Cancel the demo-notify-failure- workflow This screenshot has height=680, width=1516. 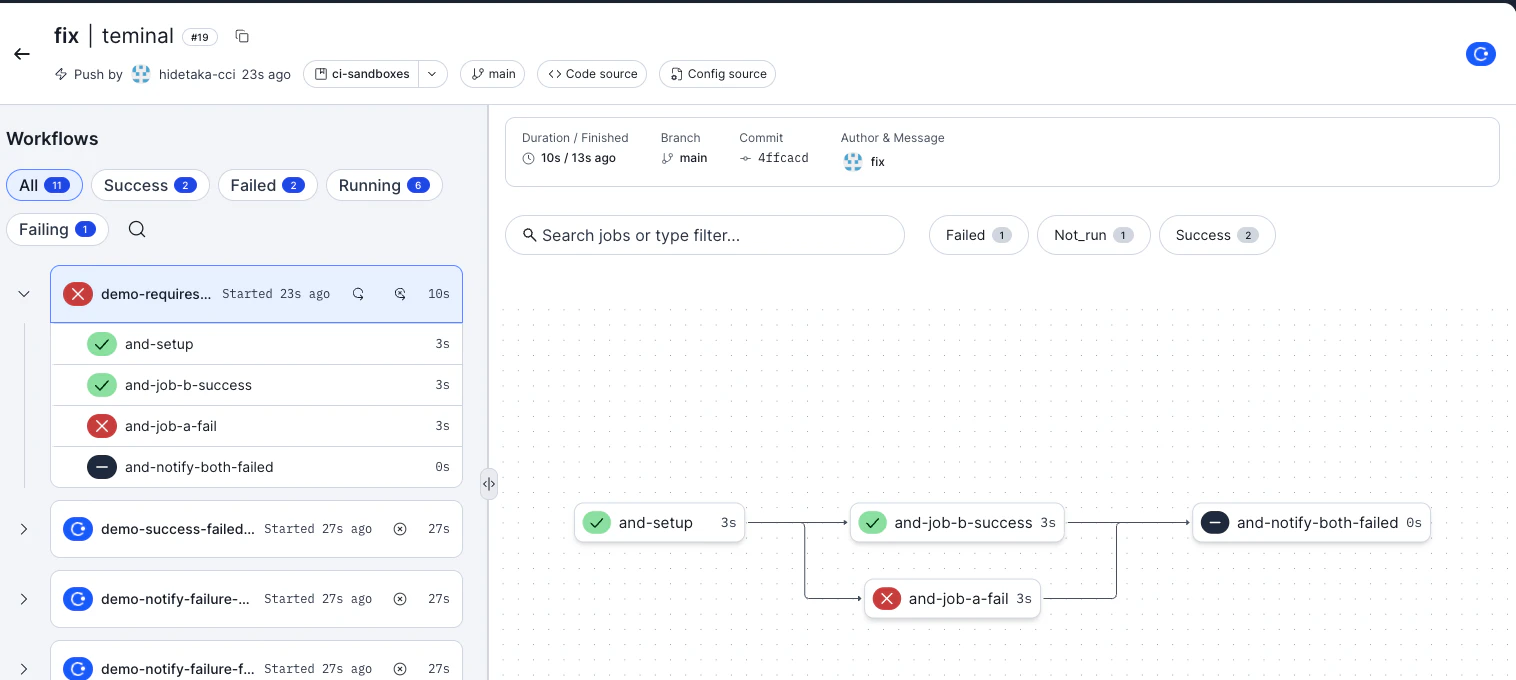(x=400, y=599)
